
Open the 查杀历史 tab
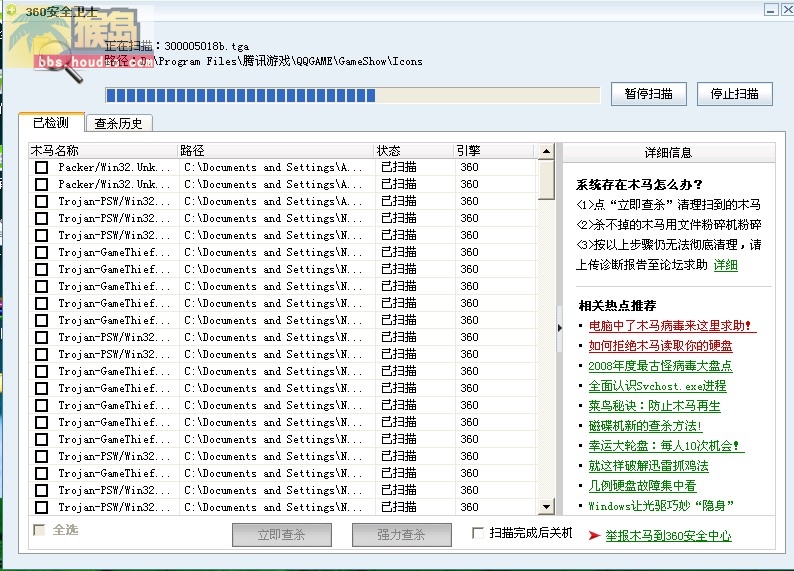[118, 124]
